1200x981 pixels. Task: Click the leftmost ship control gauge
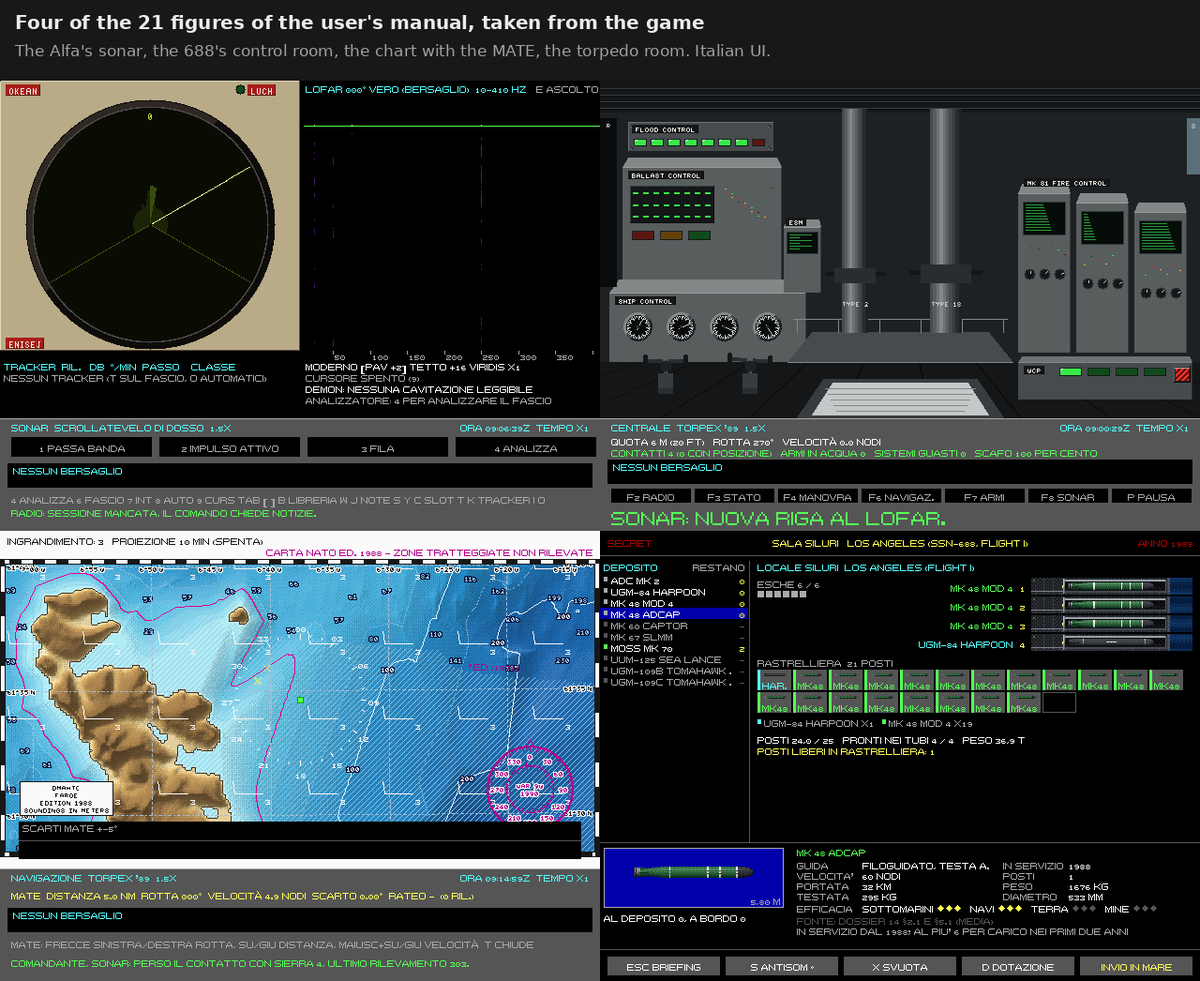[x=636, y=326]
